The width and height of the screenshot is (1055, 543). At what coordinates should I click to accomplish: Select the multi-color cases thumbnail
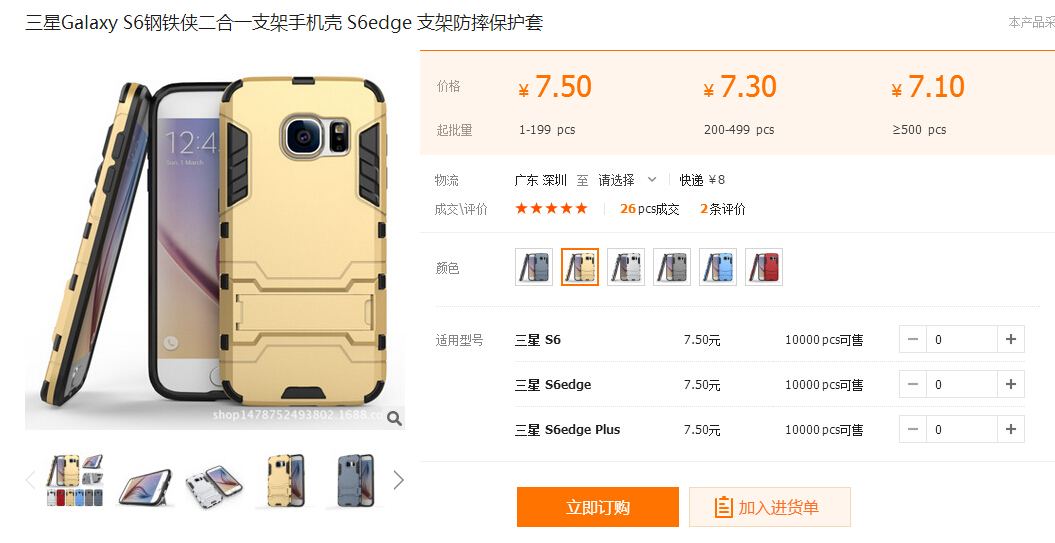75,480
